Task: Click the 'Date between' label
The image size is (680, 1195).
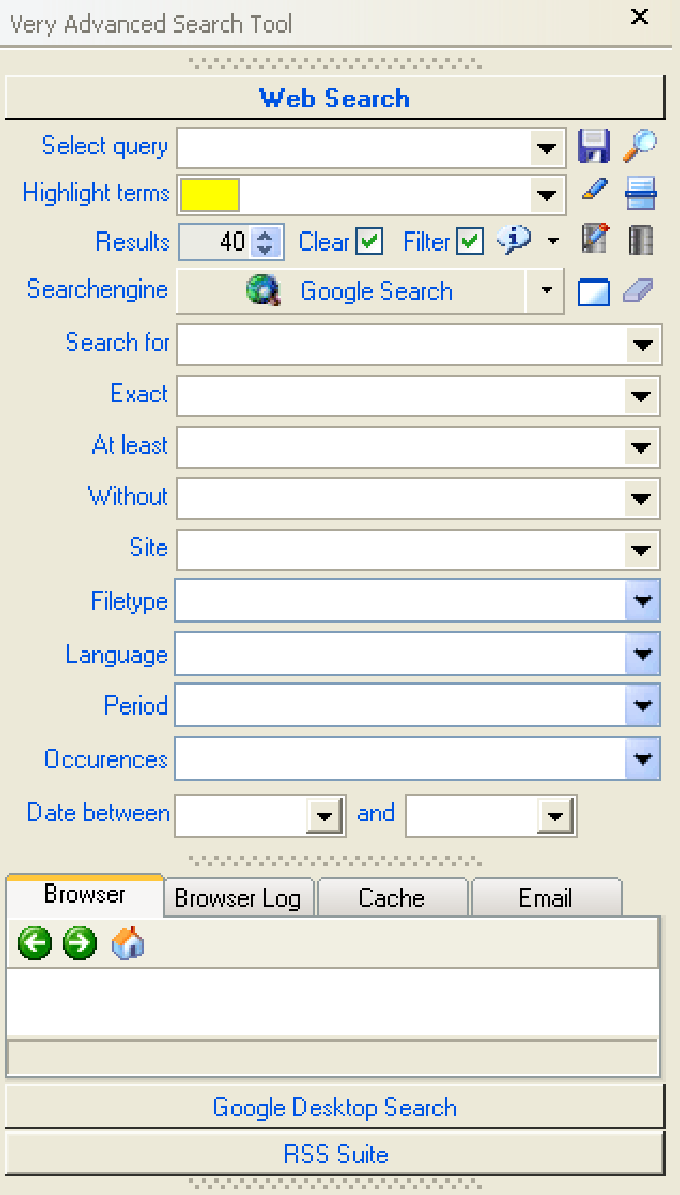Action: [x=98, y=812]
